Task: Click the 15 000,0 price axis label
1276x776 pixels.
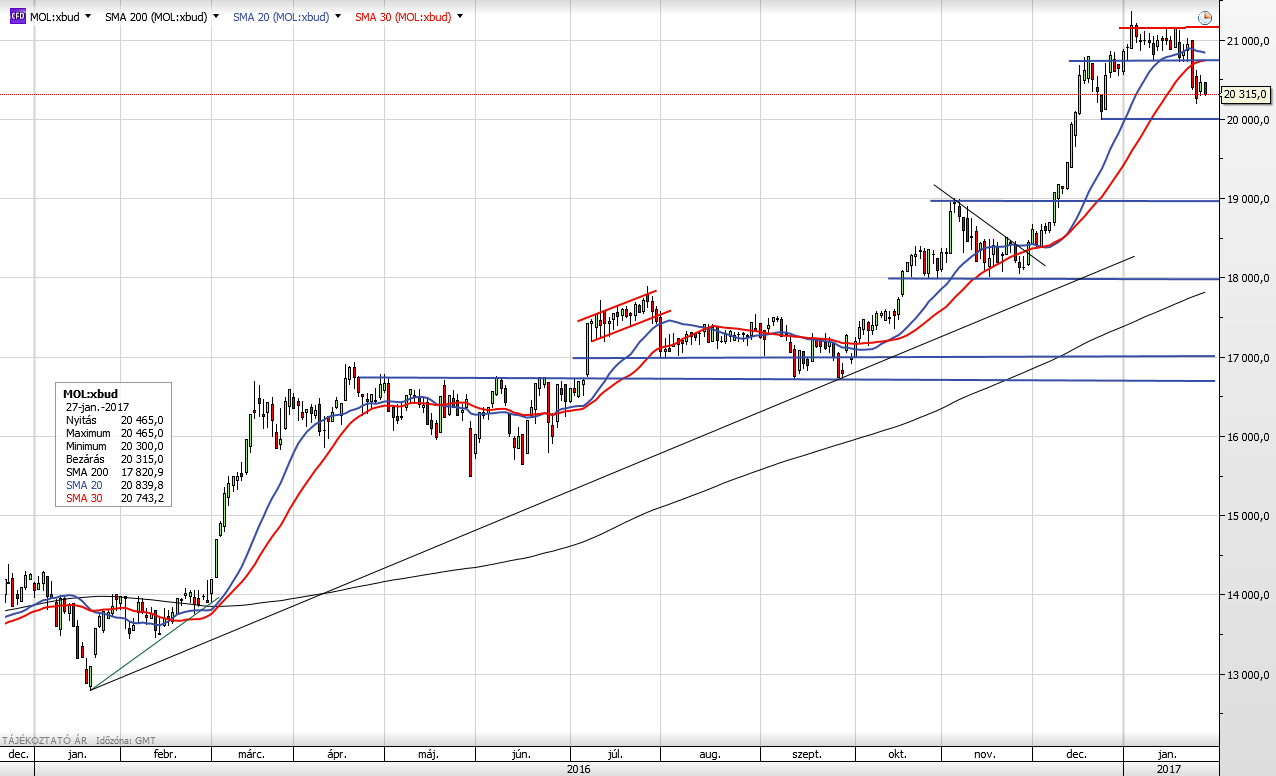Action: [x=1248, y=516]
